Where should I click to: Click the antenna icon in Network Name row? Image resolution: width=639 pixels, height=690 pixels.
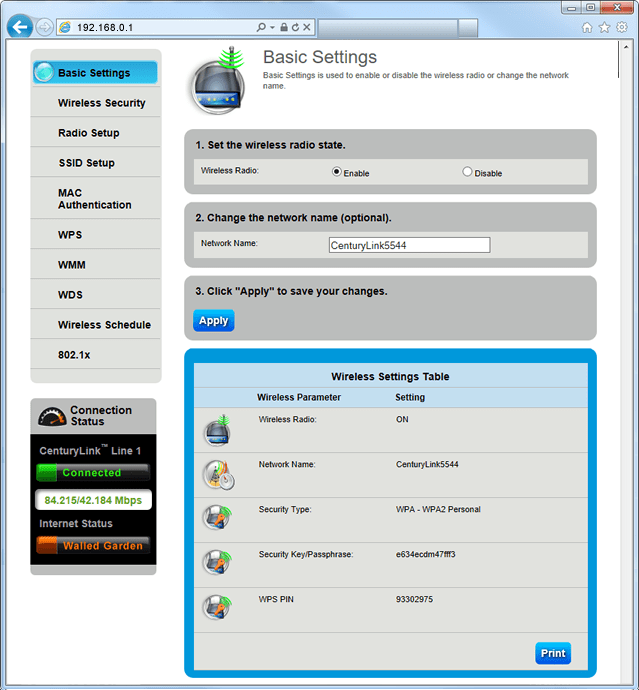pyautogui.click(x=218, y=475)
